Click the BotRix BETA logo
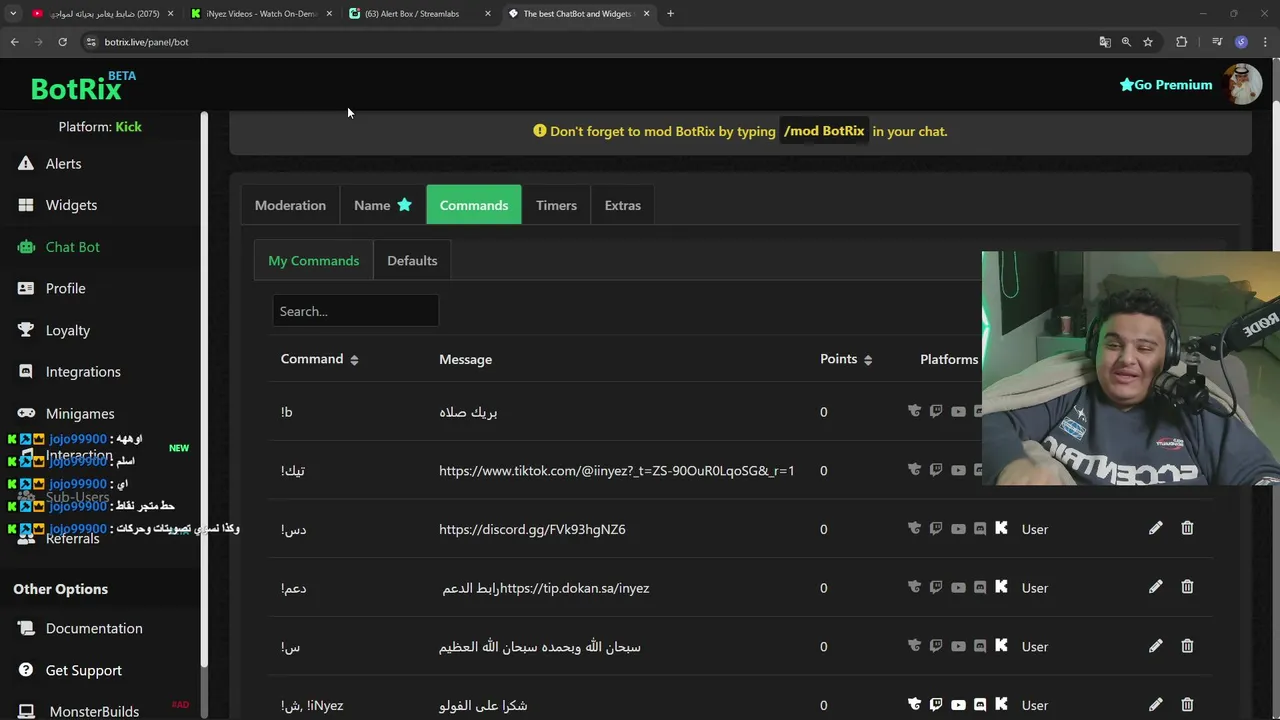Viewport: 1280px width, 720px height. 83,87
